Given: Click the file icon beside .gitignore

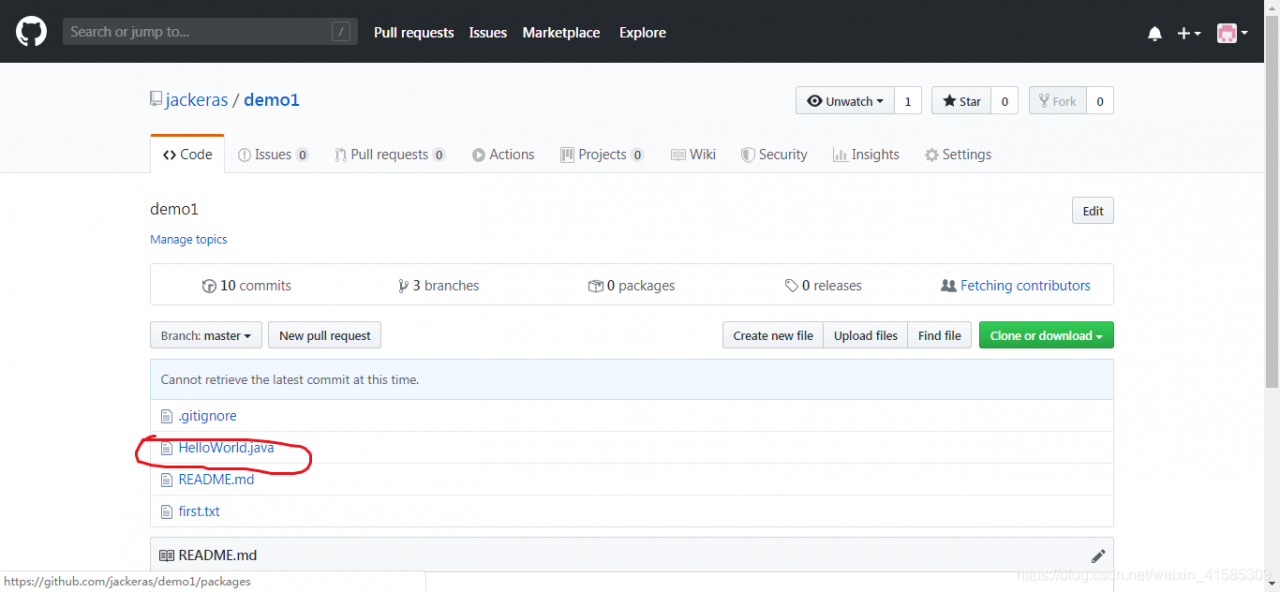Looking at the screenshot, I should (x=167, y=416).
